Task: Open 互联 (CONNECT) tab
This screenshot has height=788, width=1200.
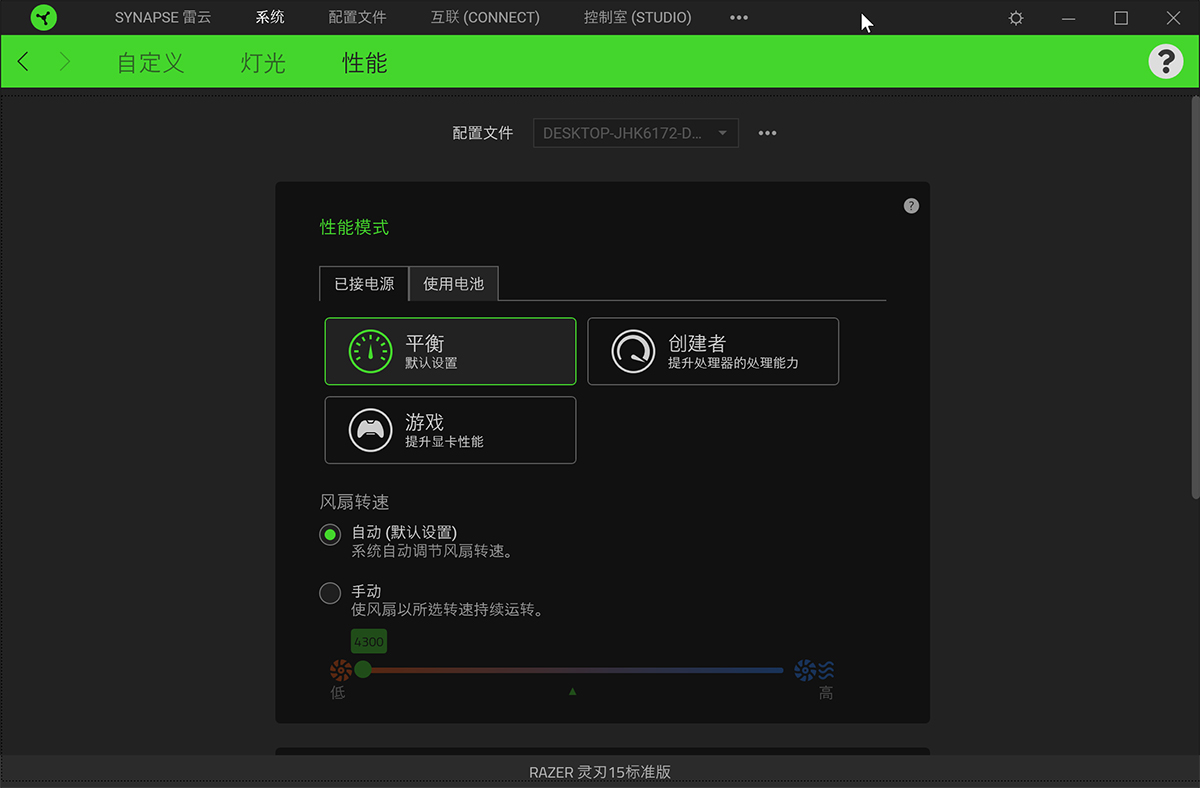Action: [485, 18]
